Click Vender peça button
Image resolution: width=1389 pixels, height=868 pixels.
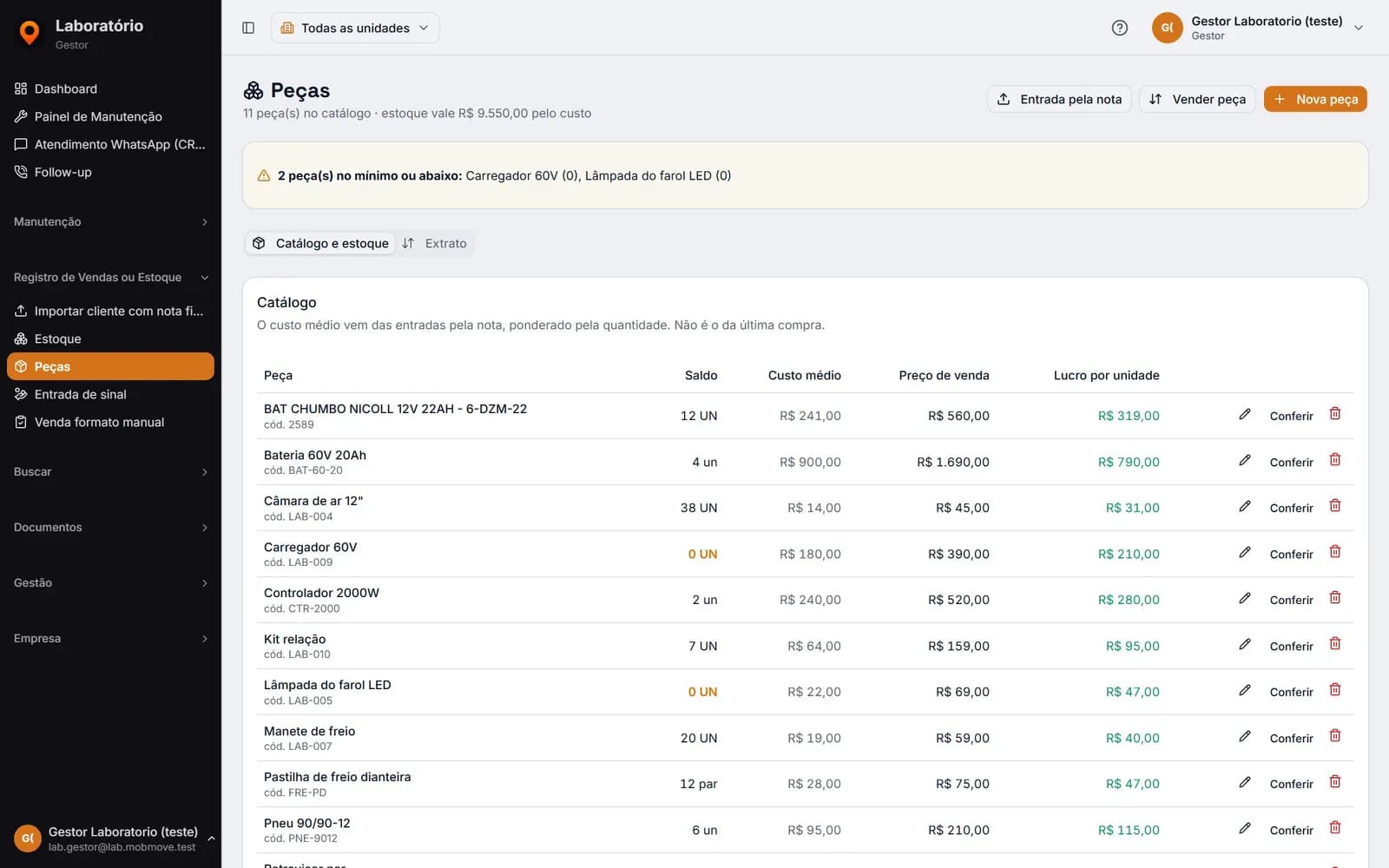[1197, 99]
